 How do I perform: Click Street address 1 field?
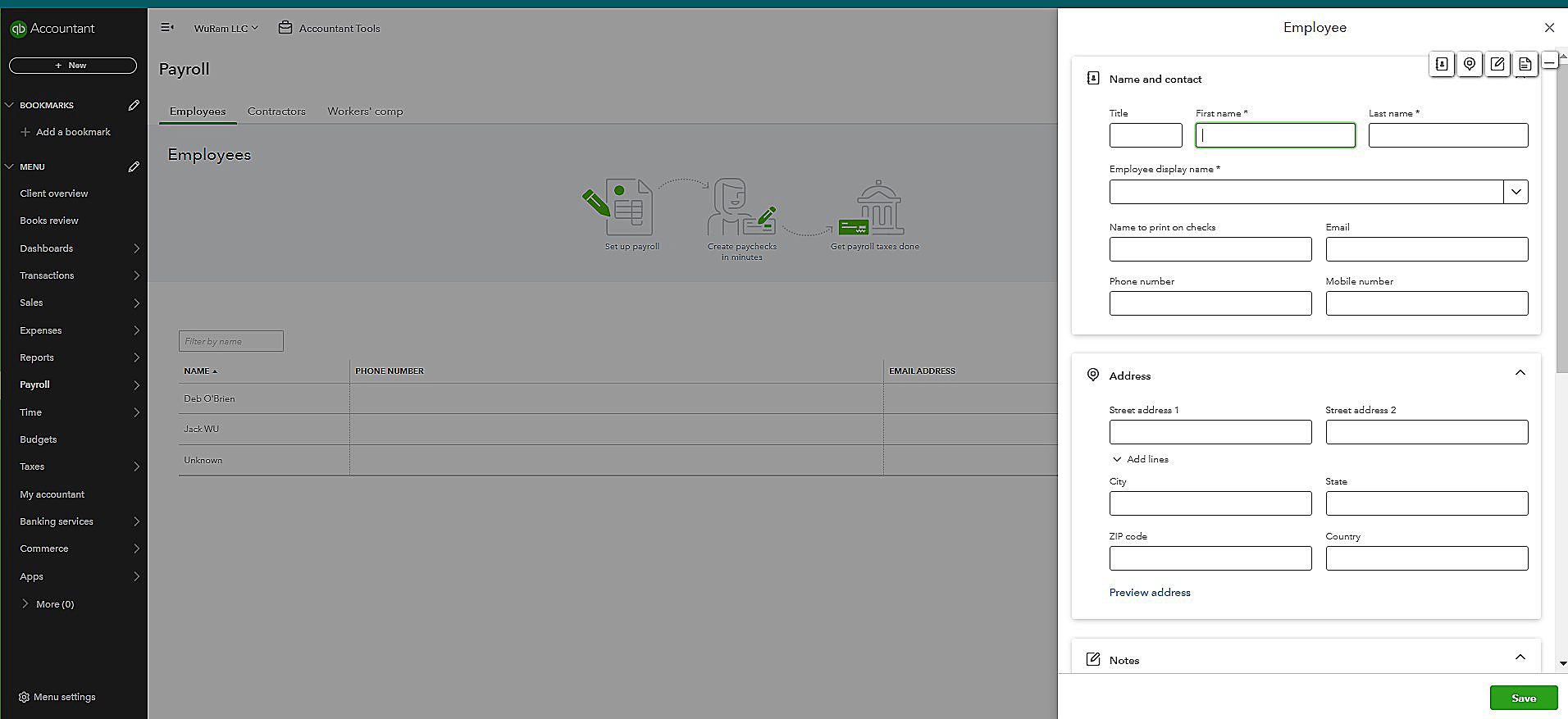pos(1210,432)
